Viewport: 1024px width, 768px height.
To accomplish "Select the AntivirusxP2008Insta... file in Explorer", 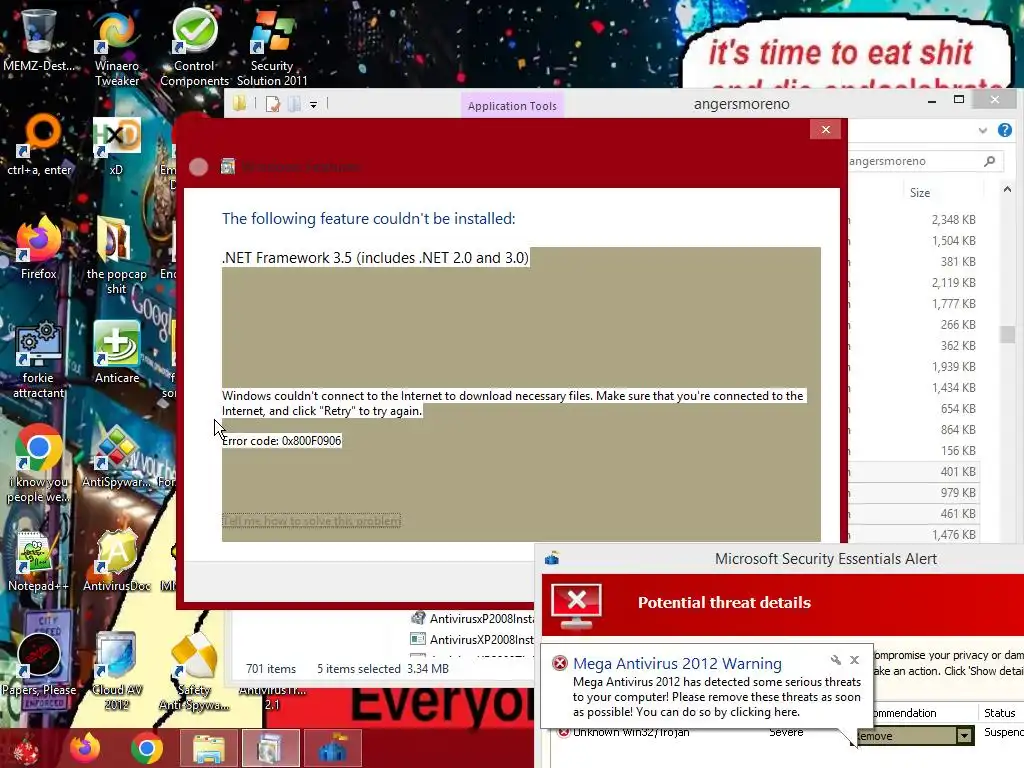I will [473, 618].
